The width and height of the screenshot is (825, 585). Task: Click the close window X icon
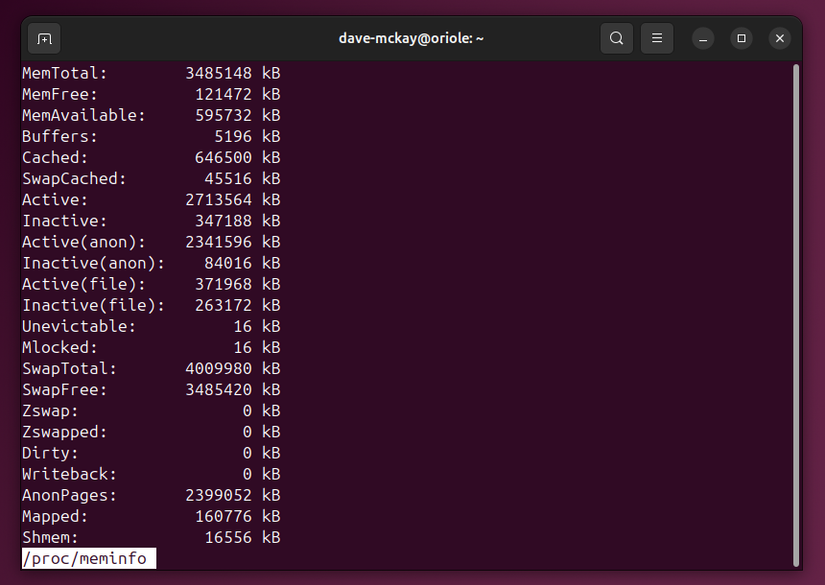[x=779, y=38]
